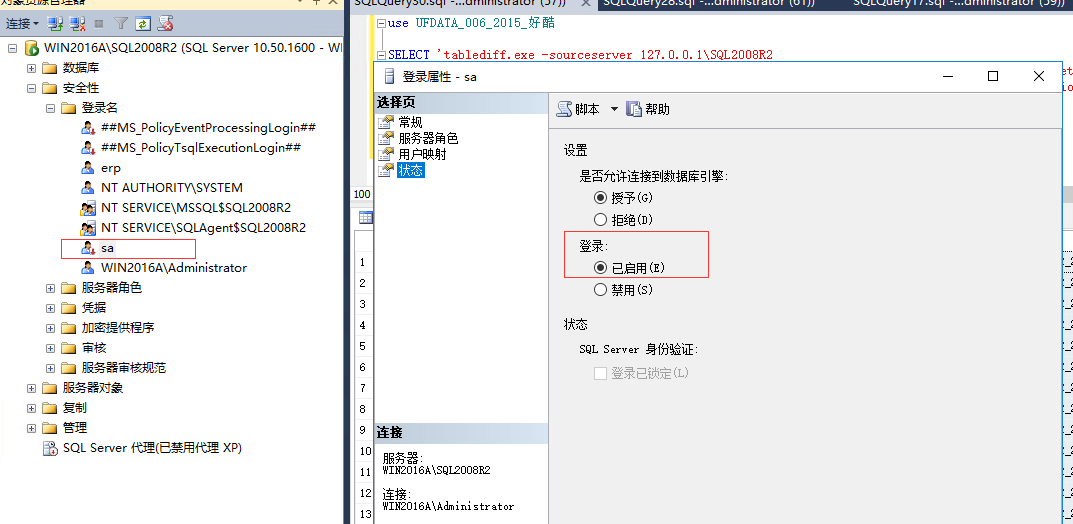Expand the 数据库 tree node
1073x524 pixels.
[x=31, y=68]
